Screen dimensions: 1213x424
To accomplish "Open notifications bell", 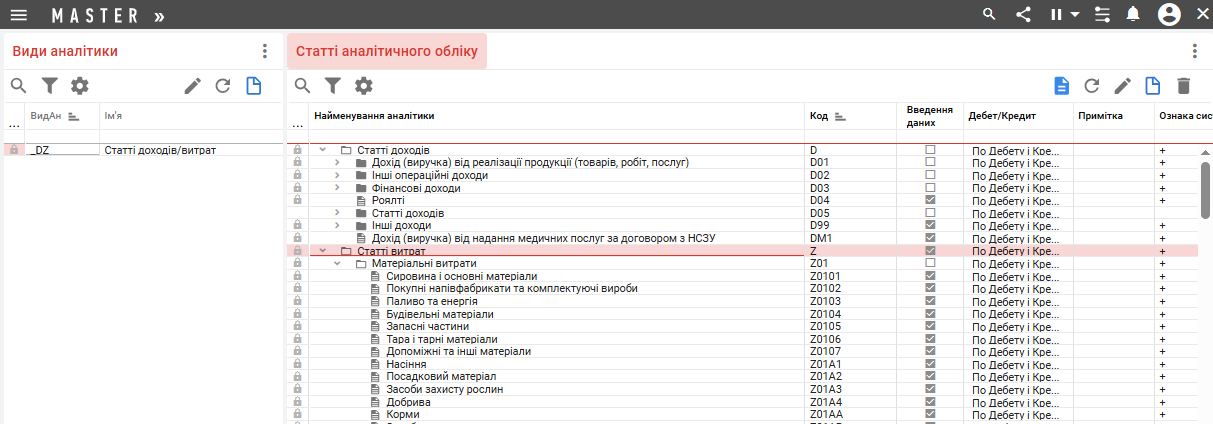I will point(1133,14).
